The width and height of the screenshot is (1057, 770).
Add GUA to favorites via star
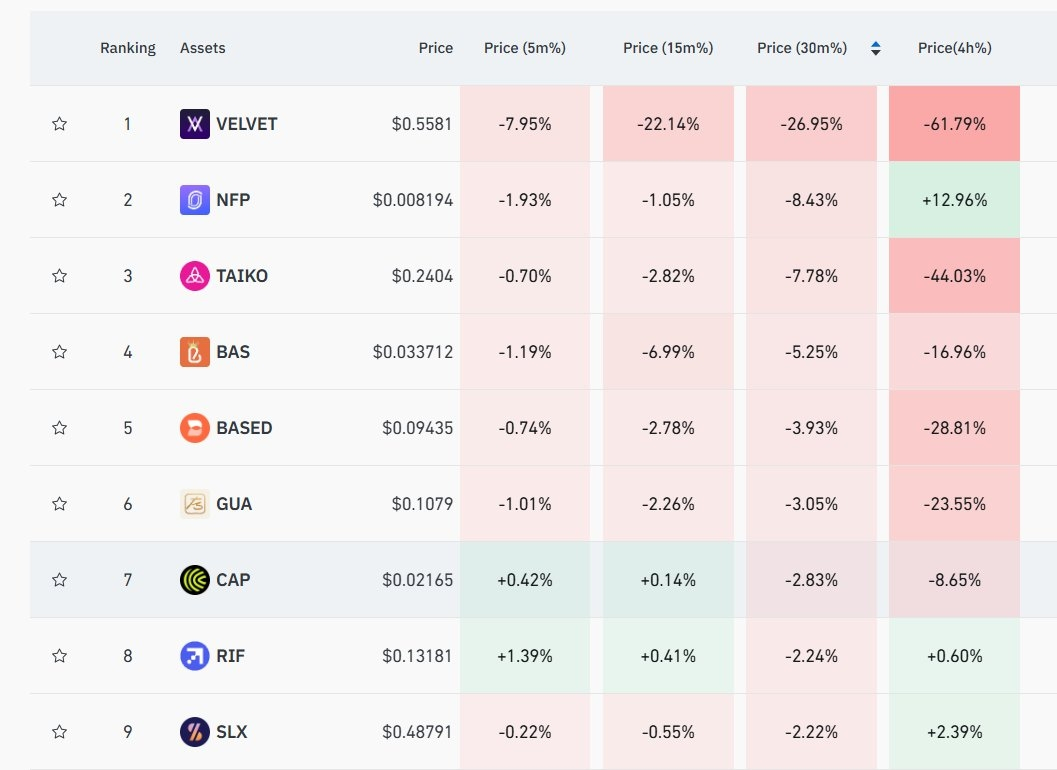59,504
